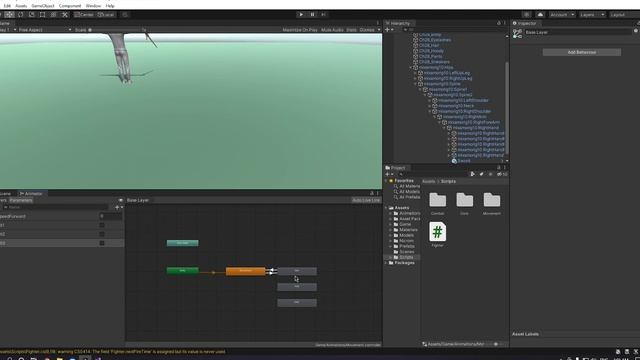Click the Hierarchy vertical scrollbar
The height and width of the screenshot is (360, 640).
507,108
